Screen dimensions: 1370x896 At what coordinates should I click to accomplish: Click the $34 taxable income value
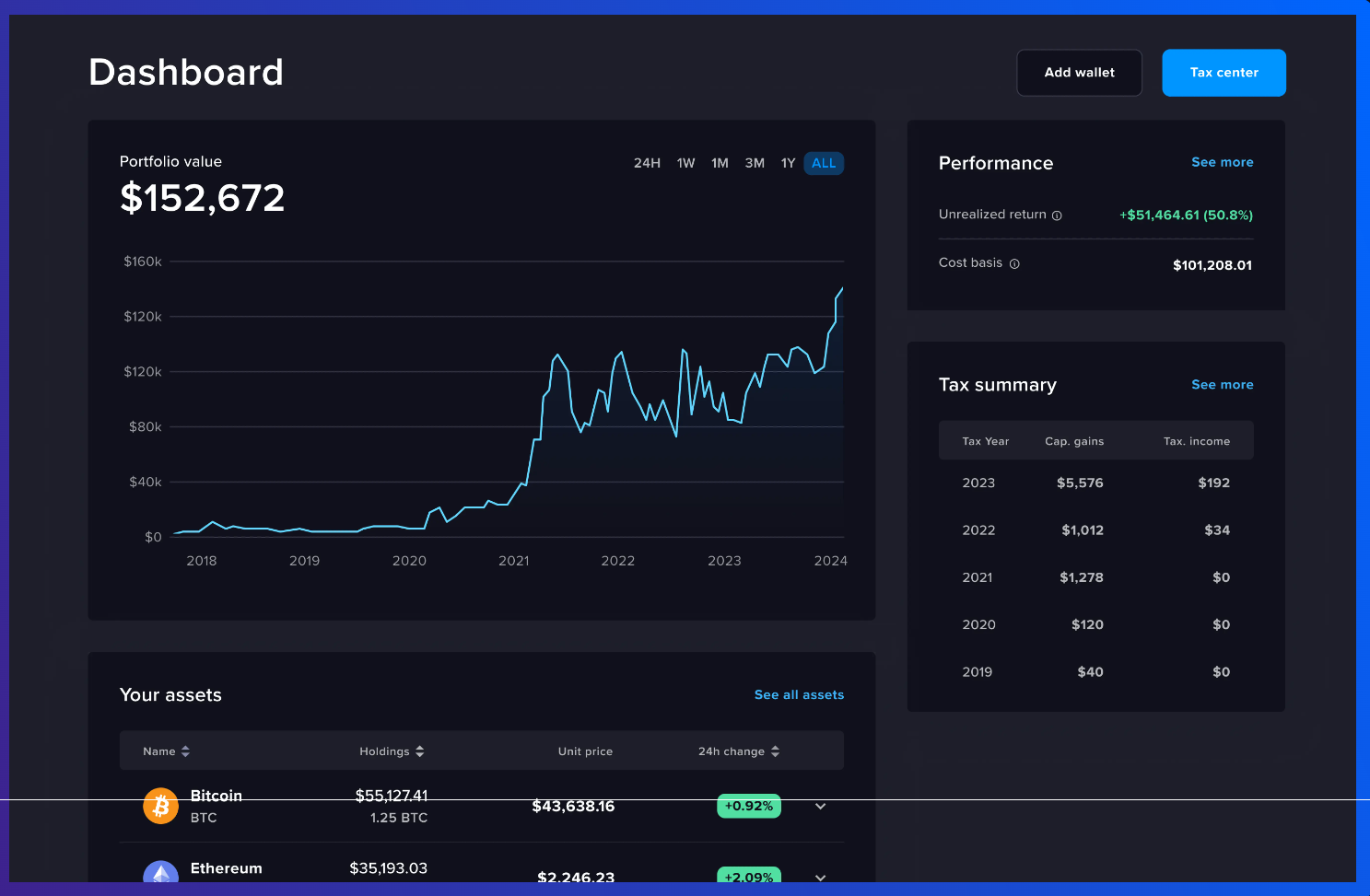1217,530
